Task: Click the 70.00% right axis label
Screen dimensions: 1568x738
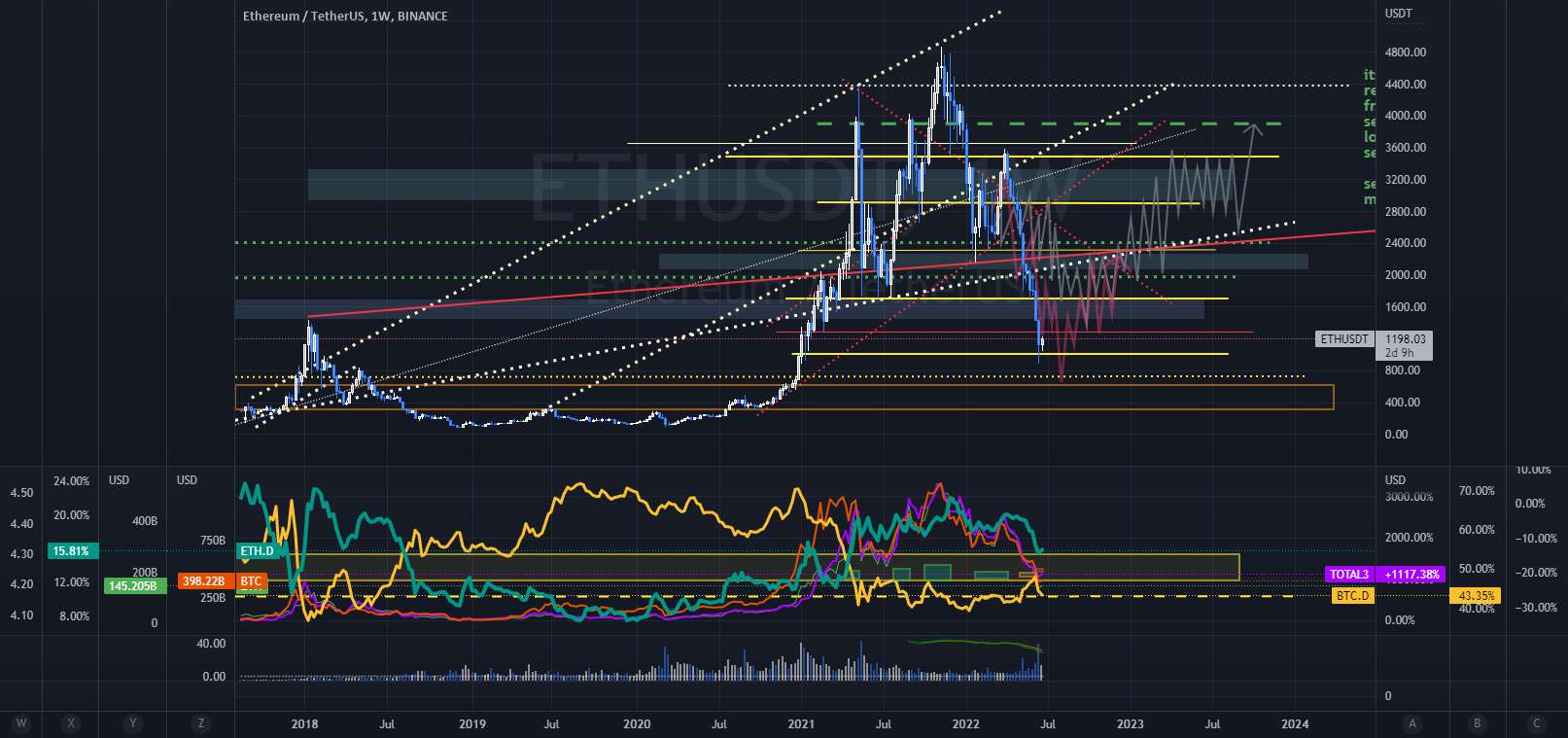Action: tap(1477, 491)
